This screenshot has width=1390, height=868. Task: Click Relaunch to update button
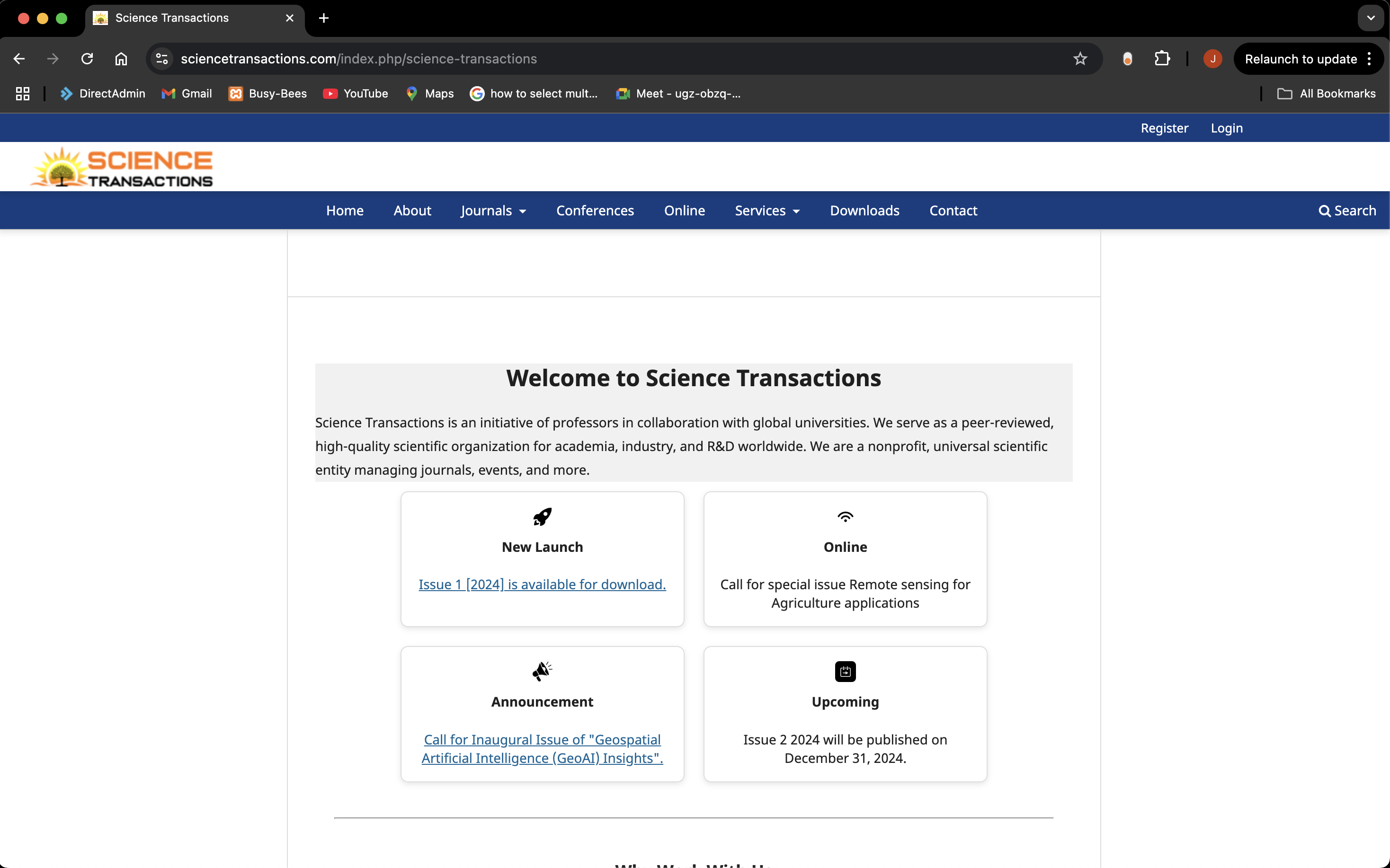[x=1301, y=59]
